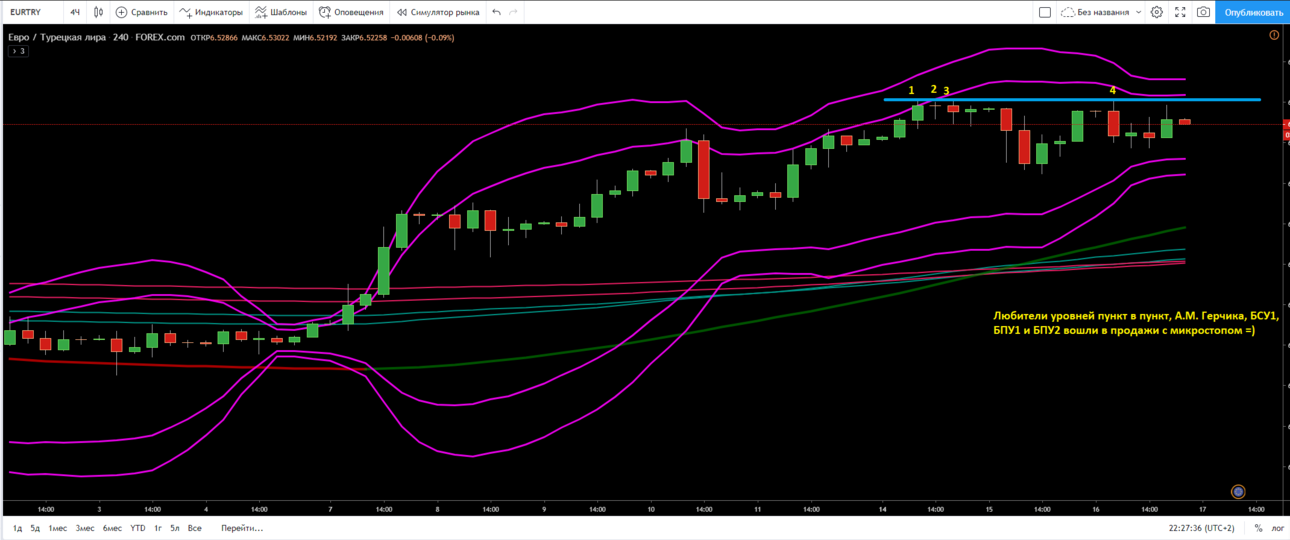Select the 6мес date range
Viewport: 1290px width, 540px height.
(112, 528)
